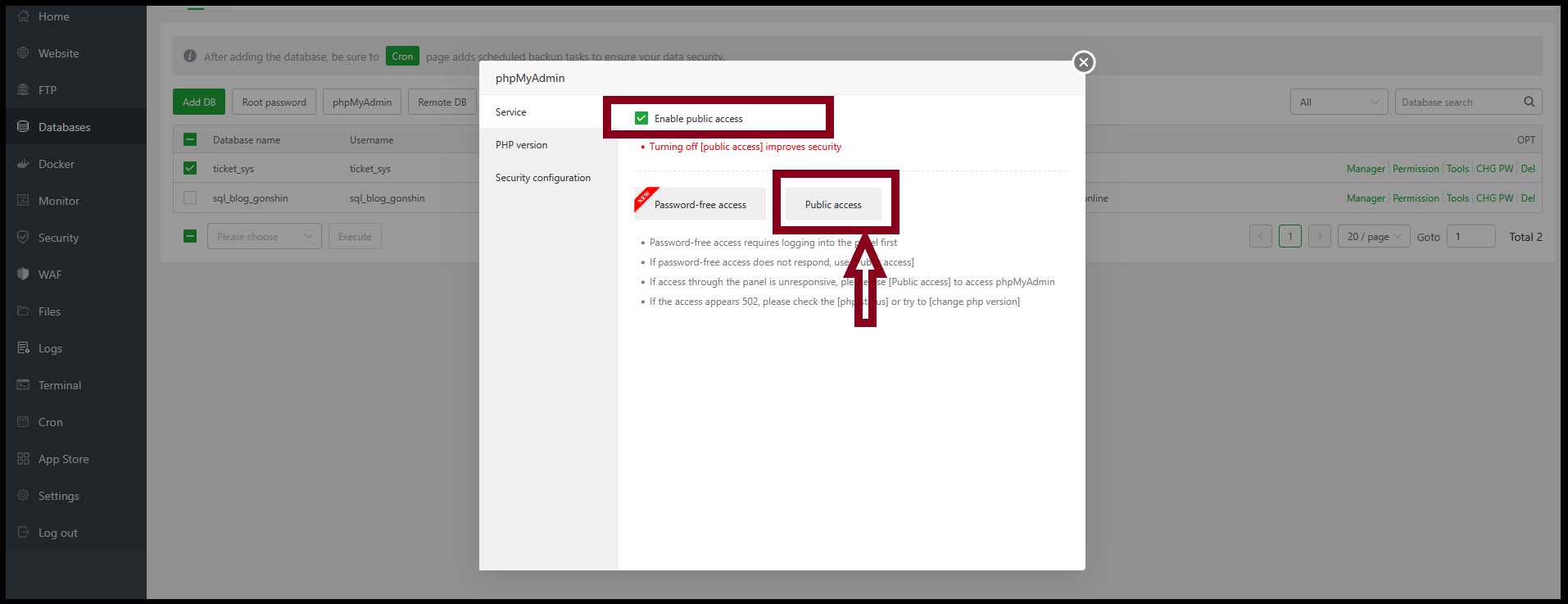Click the ticket_sys database name cell

(233, 169)
